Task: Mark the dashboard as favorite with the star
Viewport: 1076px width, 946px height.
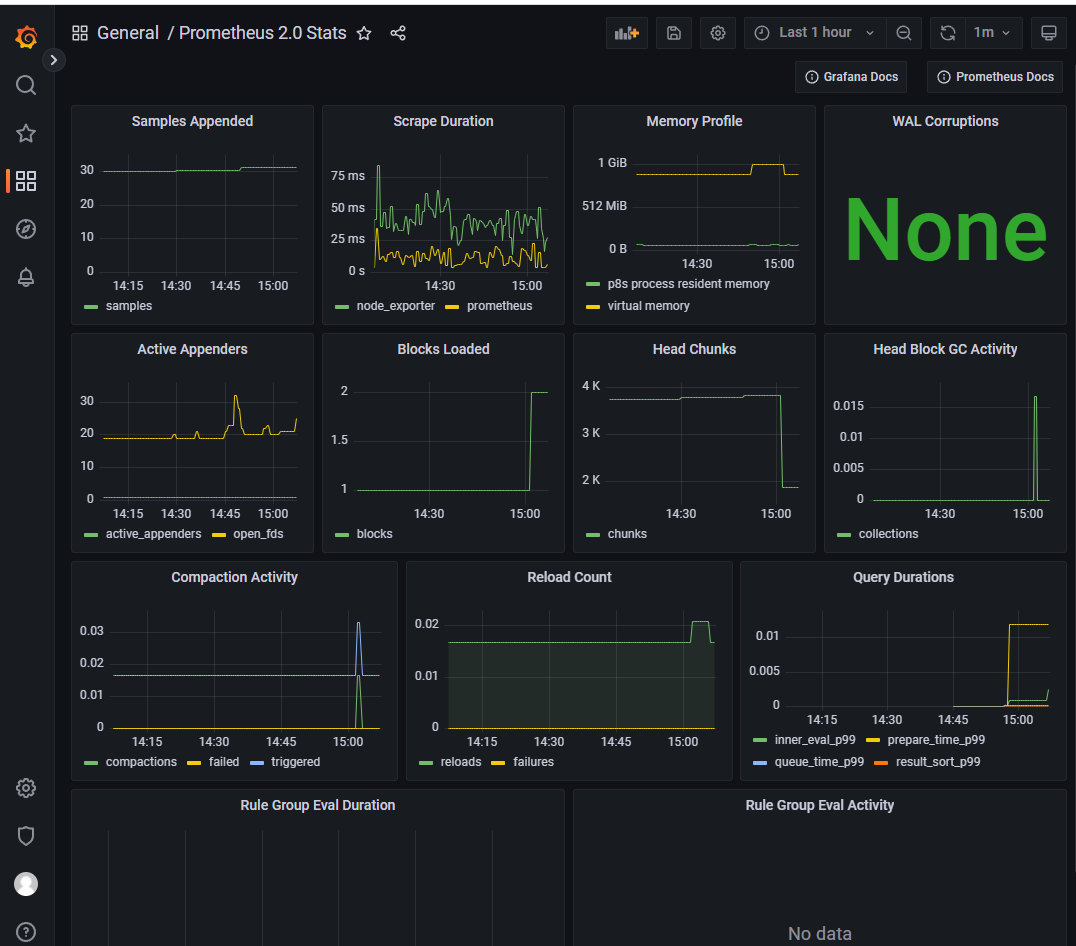Action: click(x=364, y=33)
